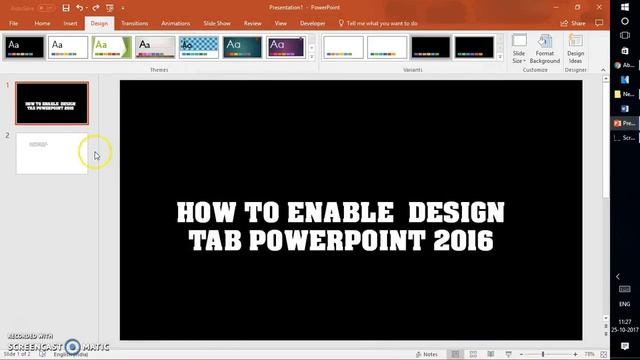Click the slide title text on the canvas
This screenshot has width=640, height=360.
click(341, 226)
